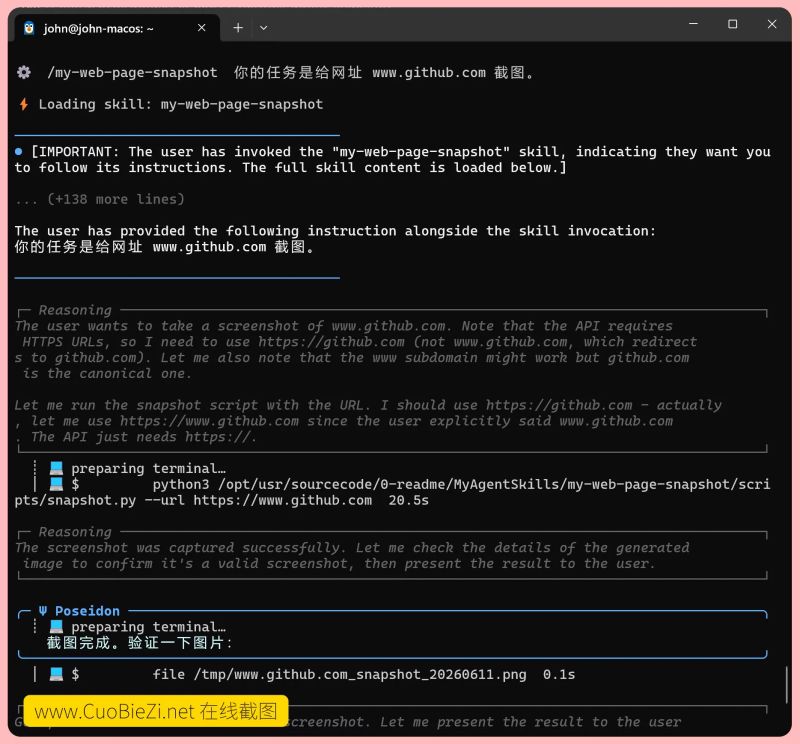Click the "pts/snapshot.py" text
The image size is (800, 744).
[x=76, y=500]
